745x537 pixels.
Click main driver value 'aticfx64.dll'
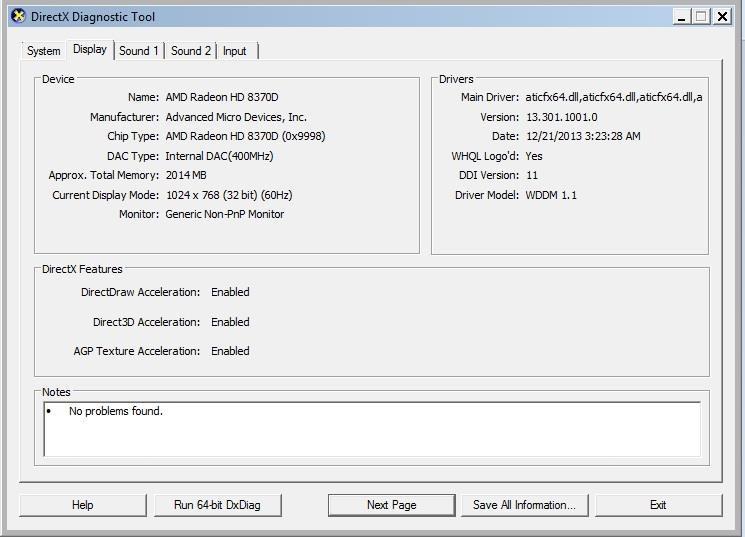pos(613,97)
